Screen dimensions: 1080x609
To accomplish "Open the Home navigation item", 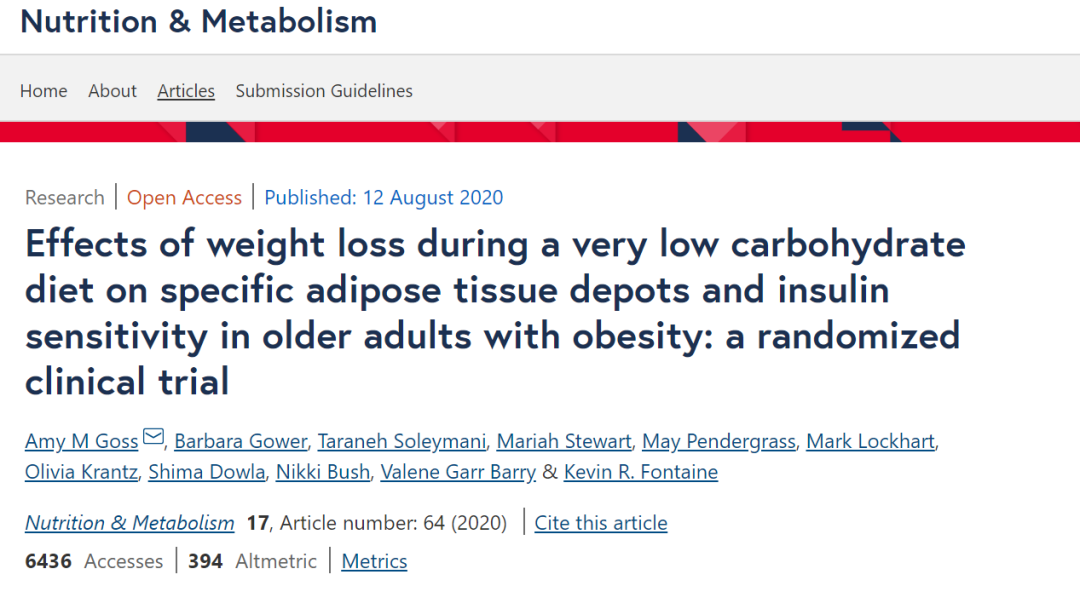I will [43, 91].
